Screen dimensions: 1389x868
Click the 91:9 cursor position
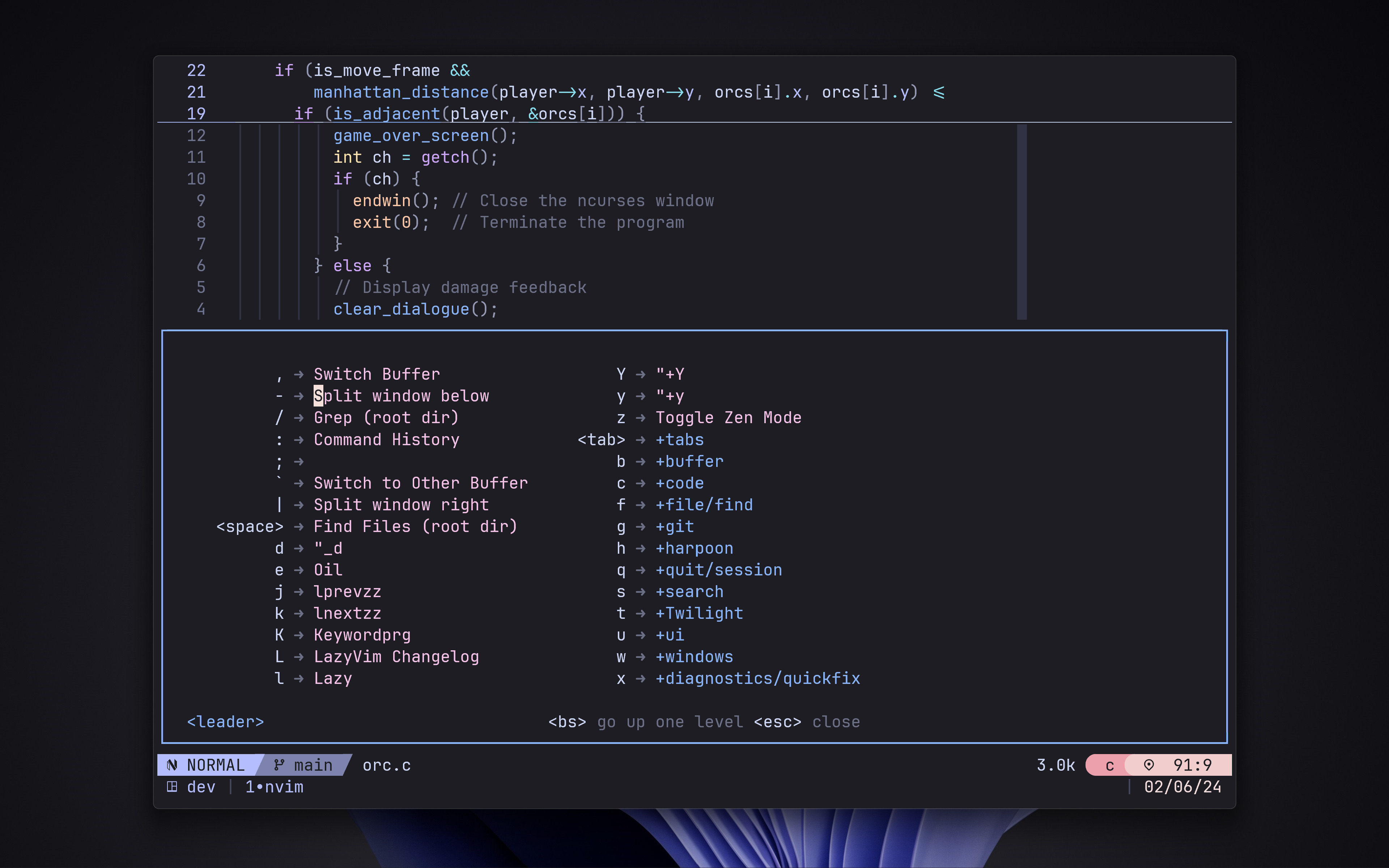click(1192, 765)
